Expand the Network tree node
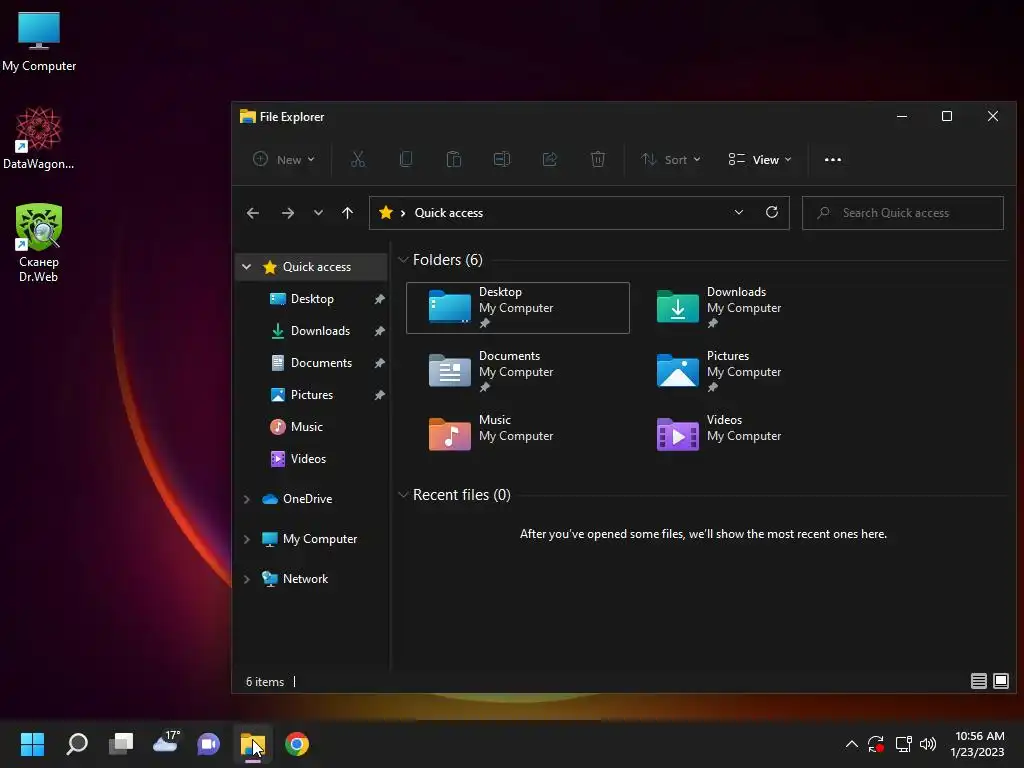 point(246,579)
